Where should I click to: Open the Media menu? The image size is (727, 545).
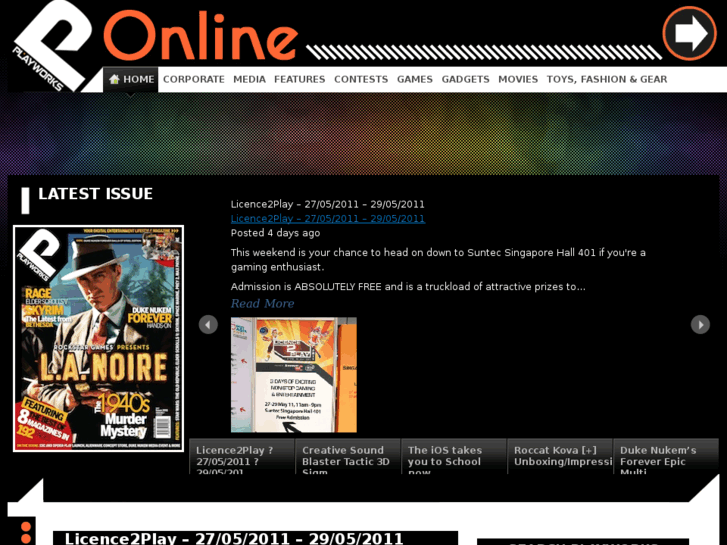coord(249,79)
